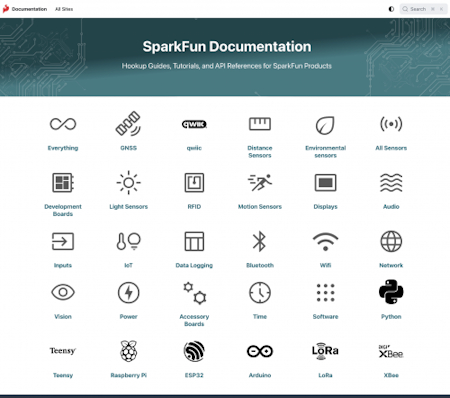Open the Time text link
The height and width of the screenshot is (398, 450).
pyautogui.click(x=260, y=317)
